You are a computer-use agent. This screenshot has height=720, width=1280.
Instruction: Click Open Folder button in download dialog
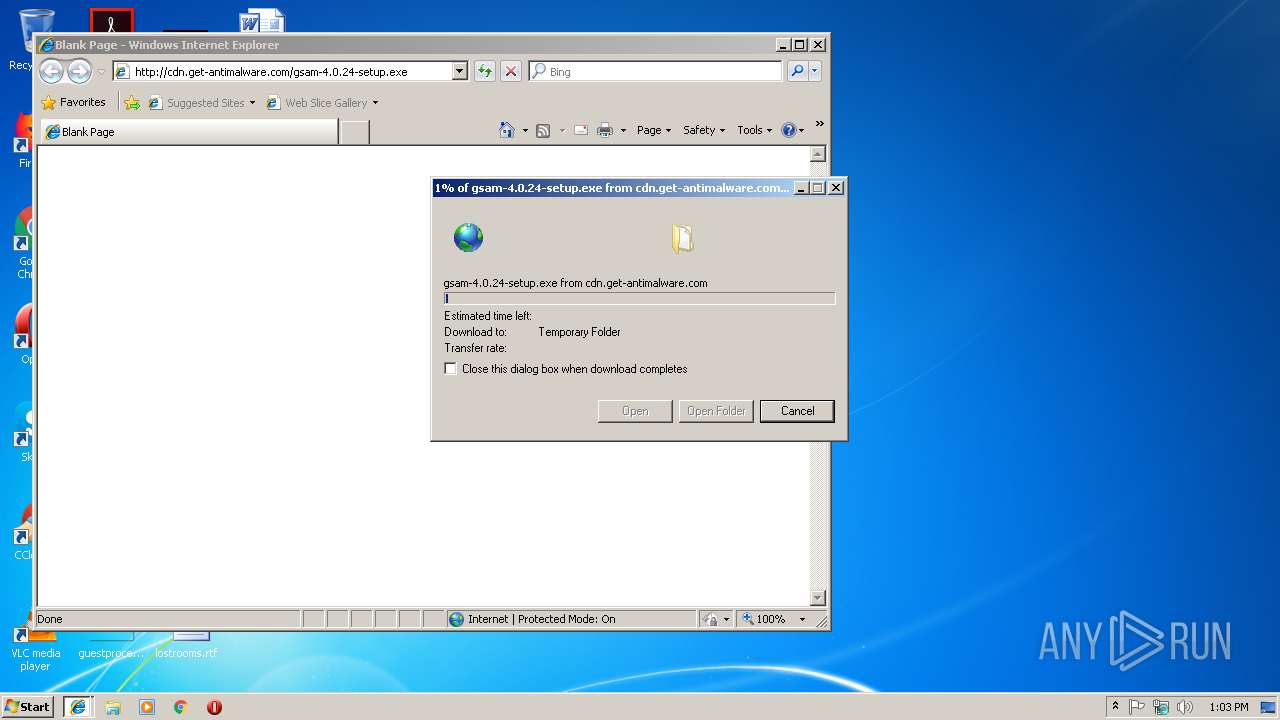716,411
